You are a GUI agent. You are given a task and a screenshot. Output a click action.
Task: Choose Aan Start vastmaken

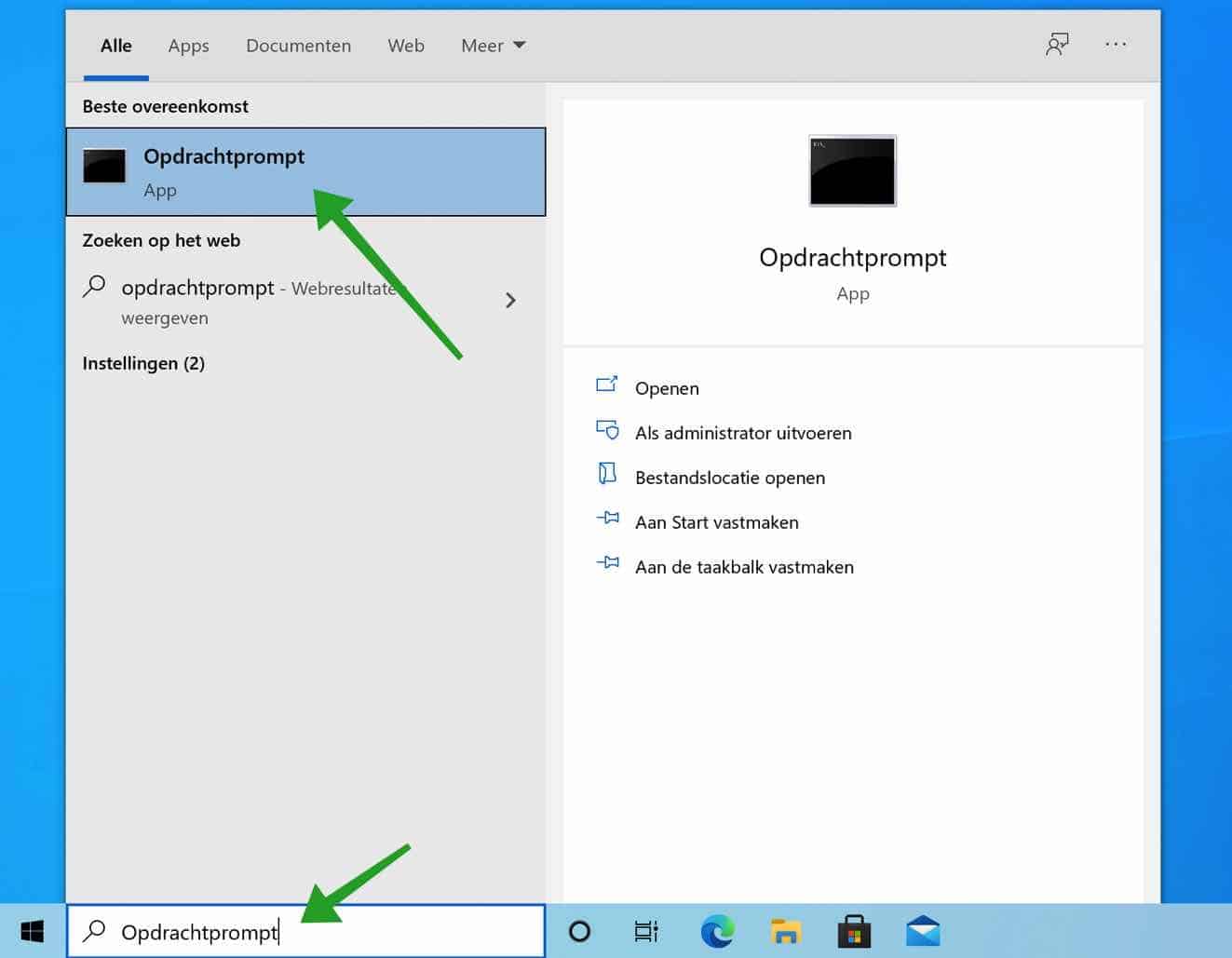pyautogui.click(x=717, y=522)
